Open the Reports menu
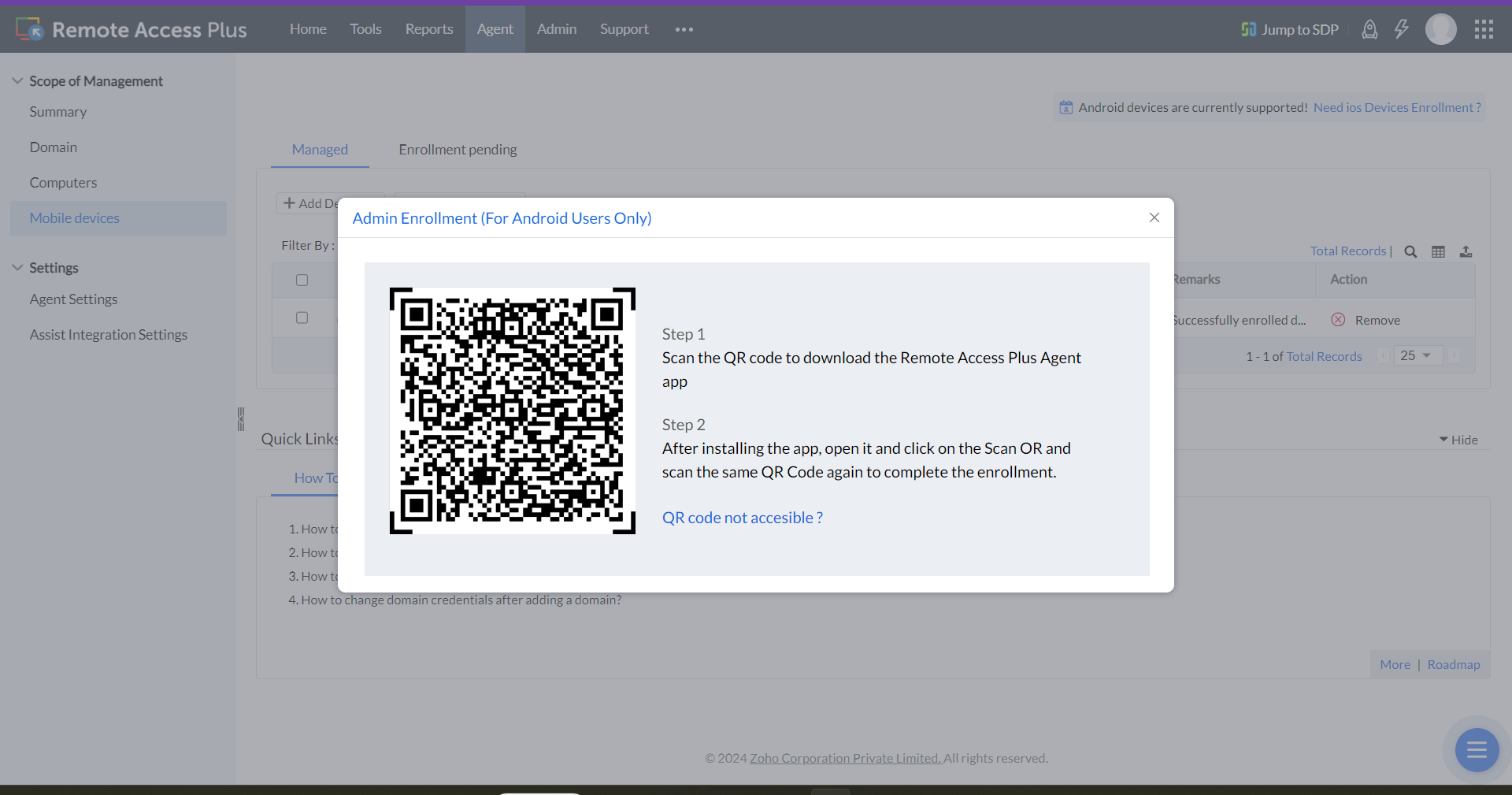 coord(429,29)
